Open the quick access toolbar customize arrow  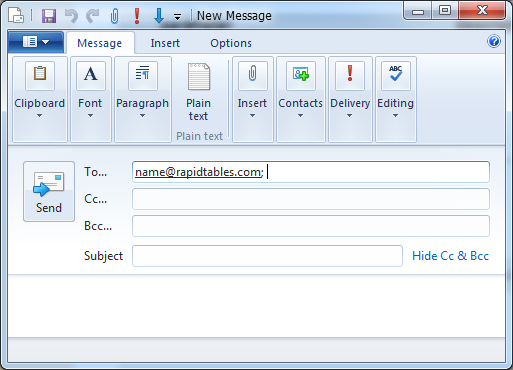pos(178,17)
